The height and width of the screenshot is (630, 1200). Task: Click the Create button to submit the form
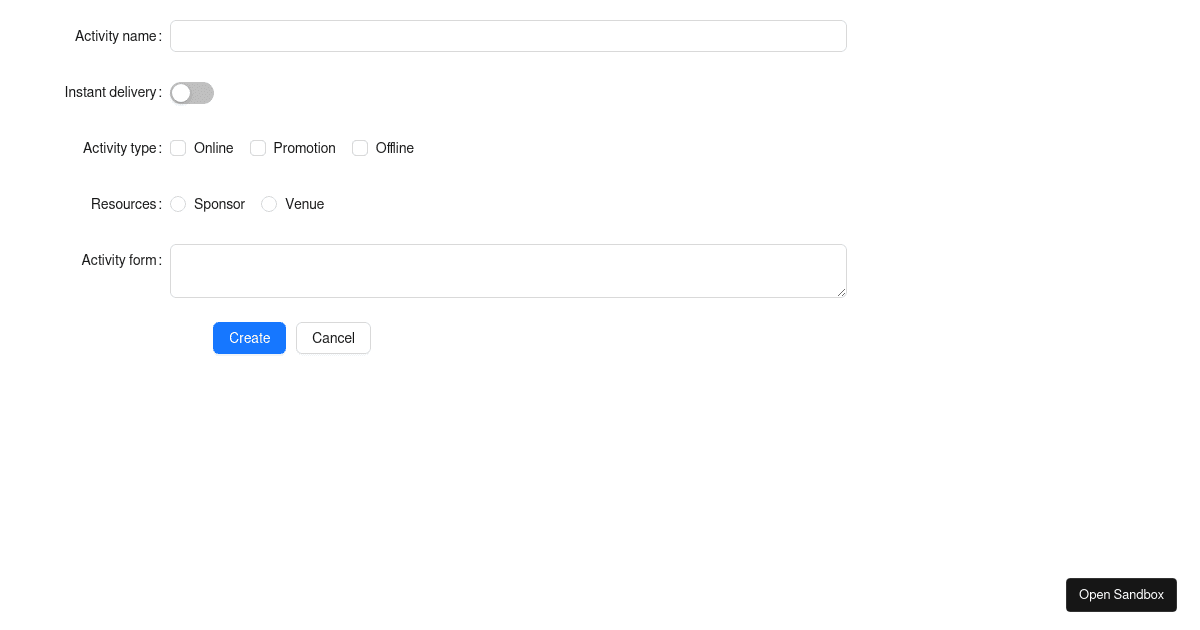(249, 338)
